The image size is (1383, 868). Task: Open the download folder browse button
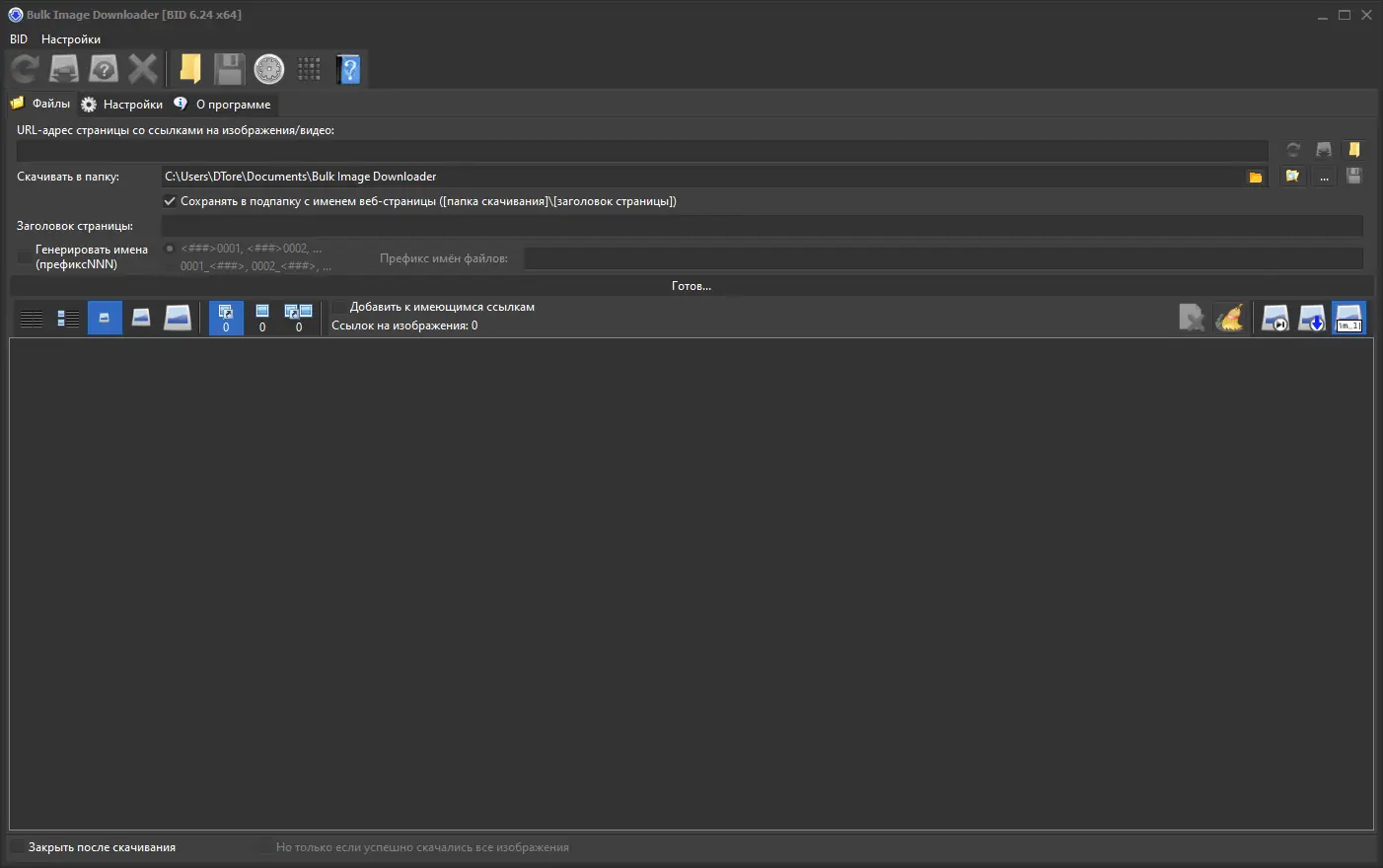1254,176
